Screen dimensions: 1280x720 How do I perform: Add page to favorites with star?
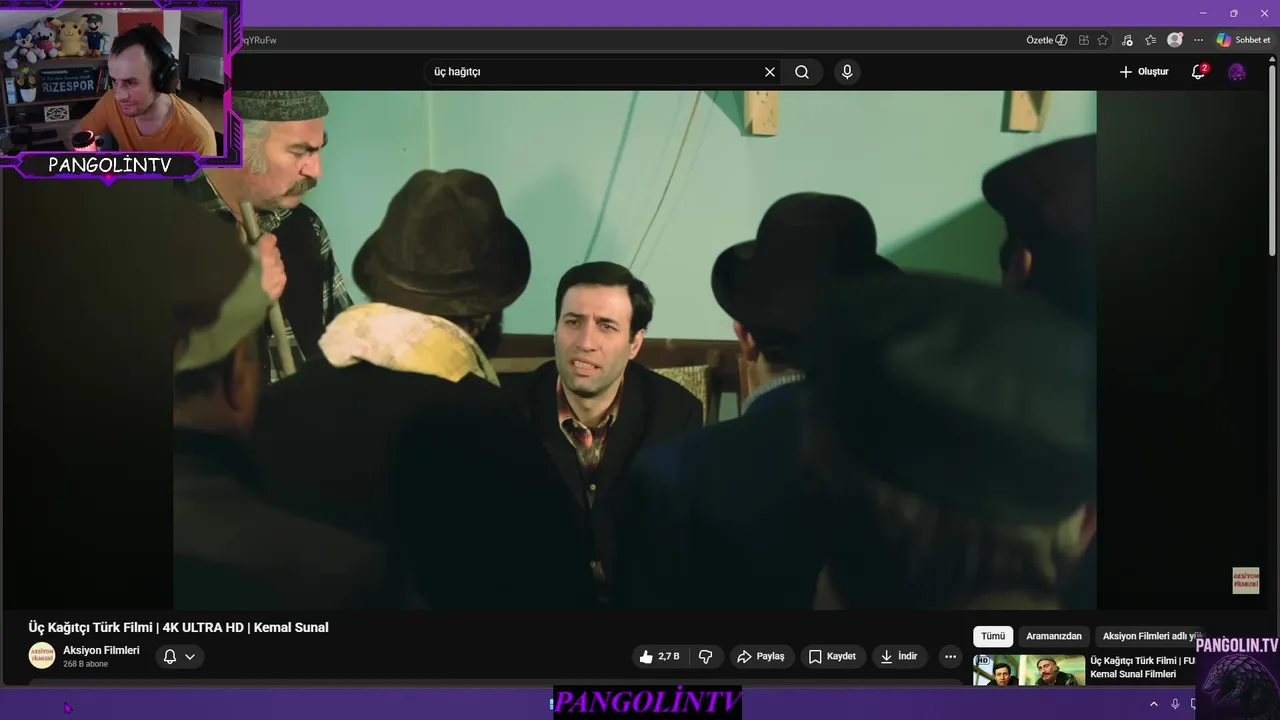1103,40
